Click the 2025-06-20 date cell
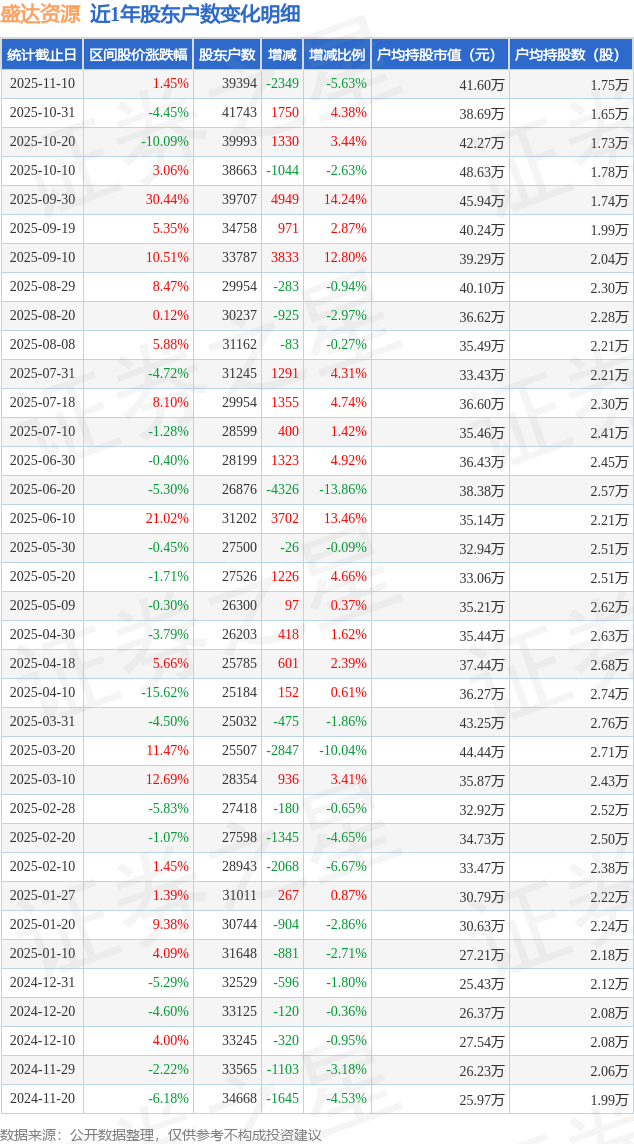The width and height of the screenshot is (634, 1144). pos(42,490)
